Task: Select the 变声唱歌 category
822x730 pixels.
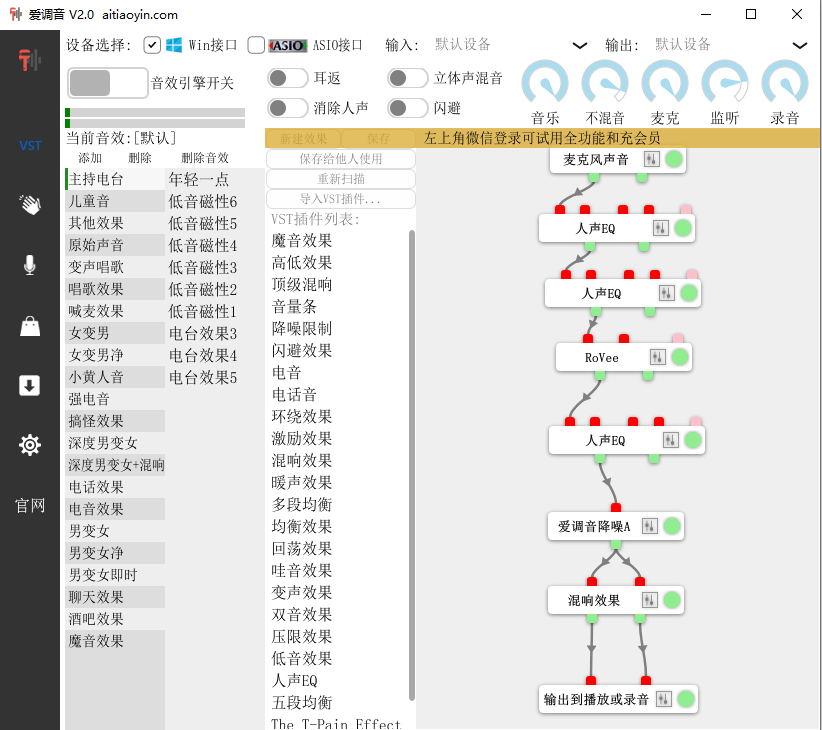Action: (x=115, y=267)
